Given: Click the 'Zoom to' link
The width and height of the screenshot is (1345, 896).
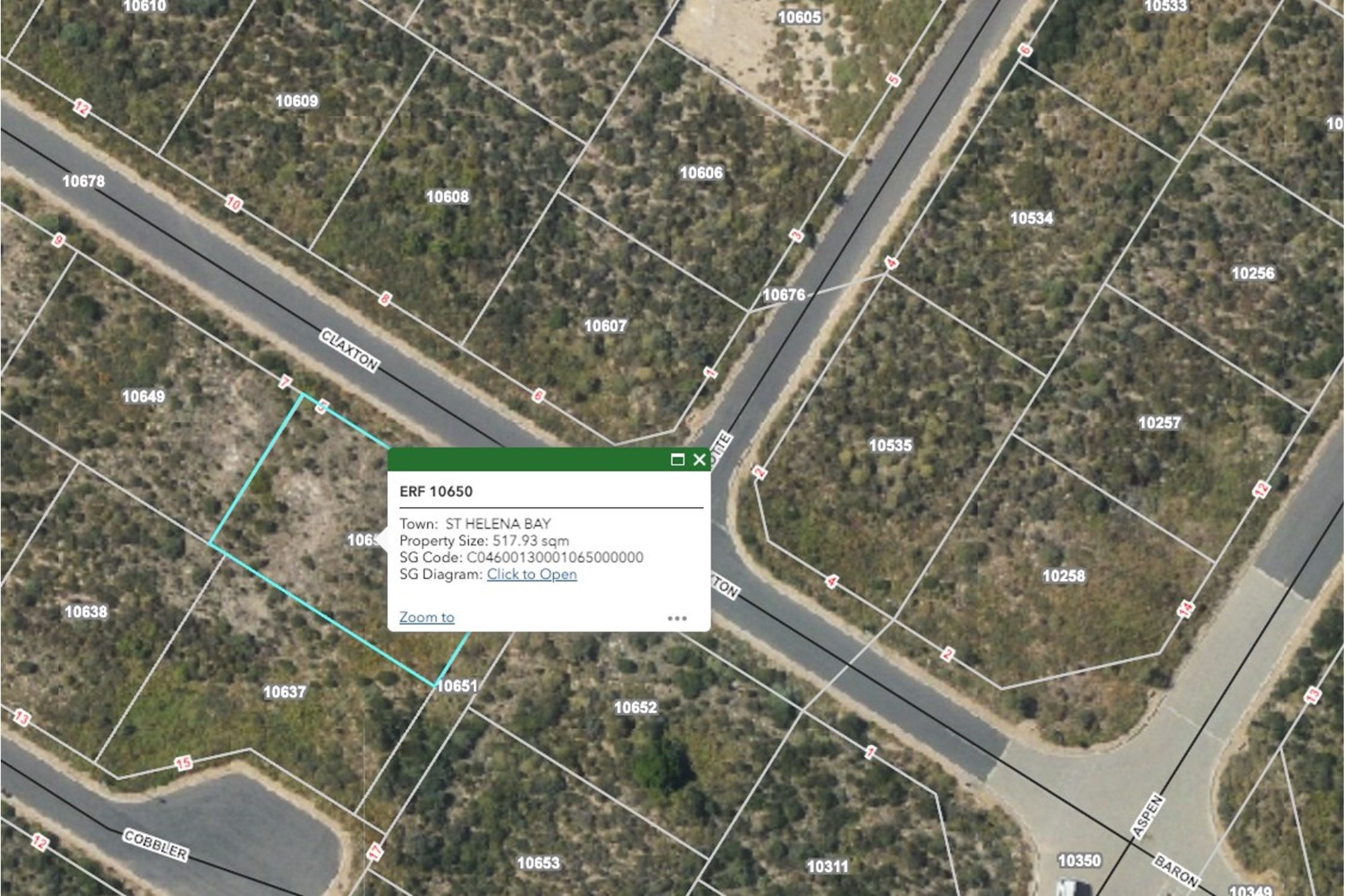Looking at the screenshot, I should pyautogui.click(x=427, y=617).
